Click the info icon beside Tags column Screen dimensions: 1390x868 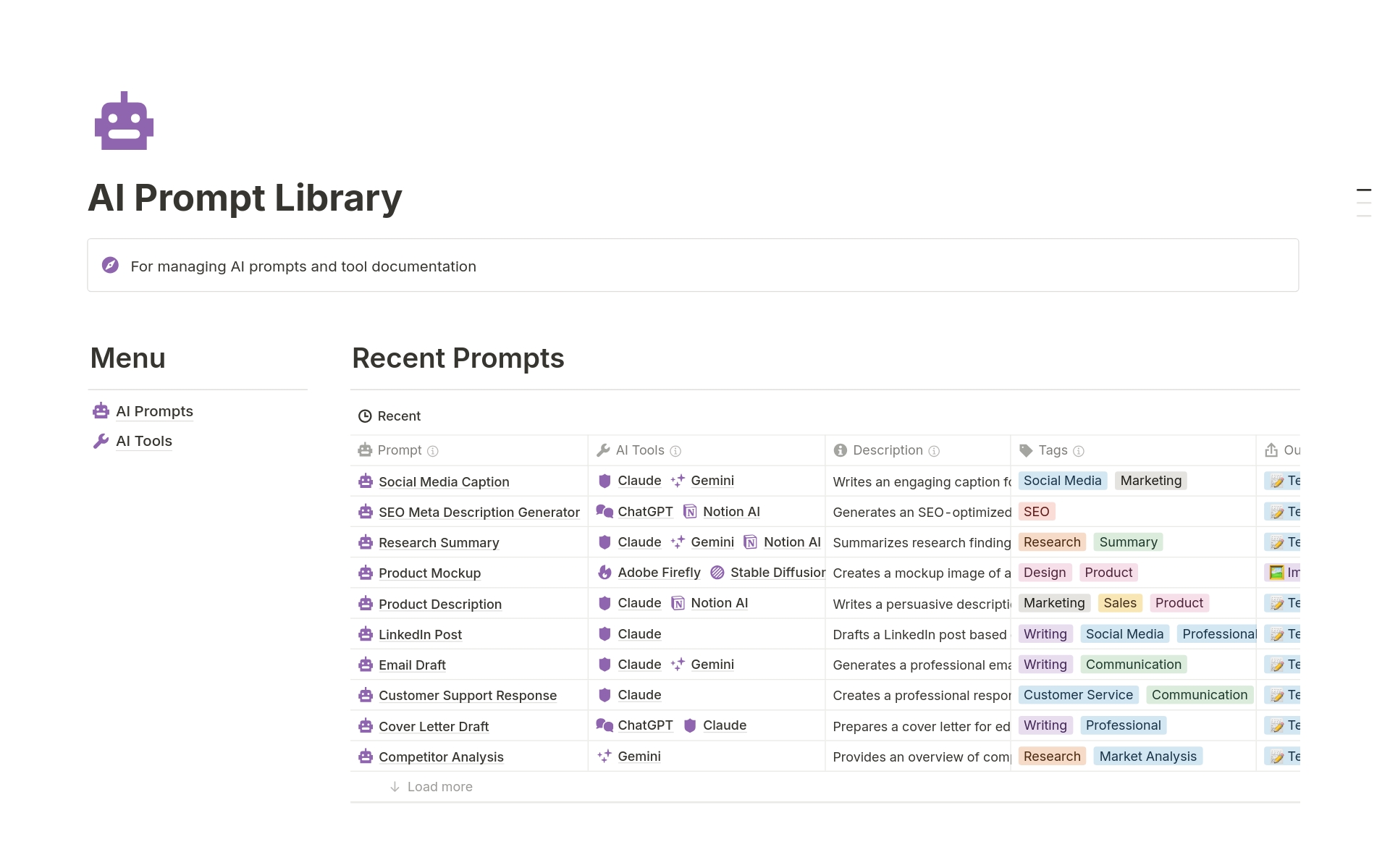tap(1079, 451)
